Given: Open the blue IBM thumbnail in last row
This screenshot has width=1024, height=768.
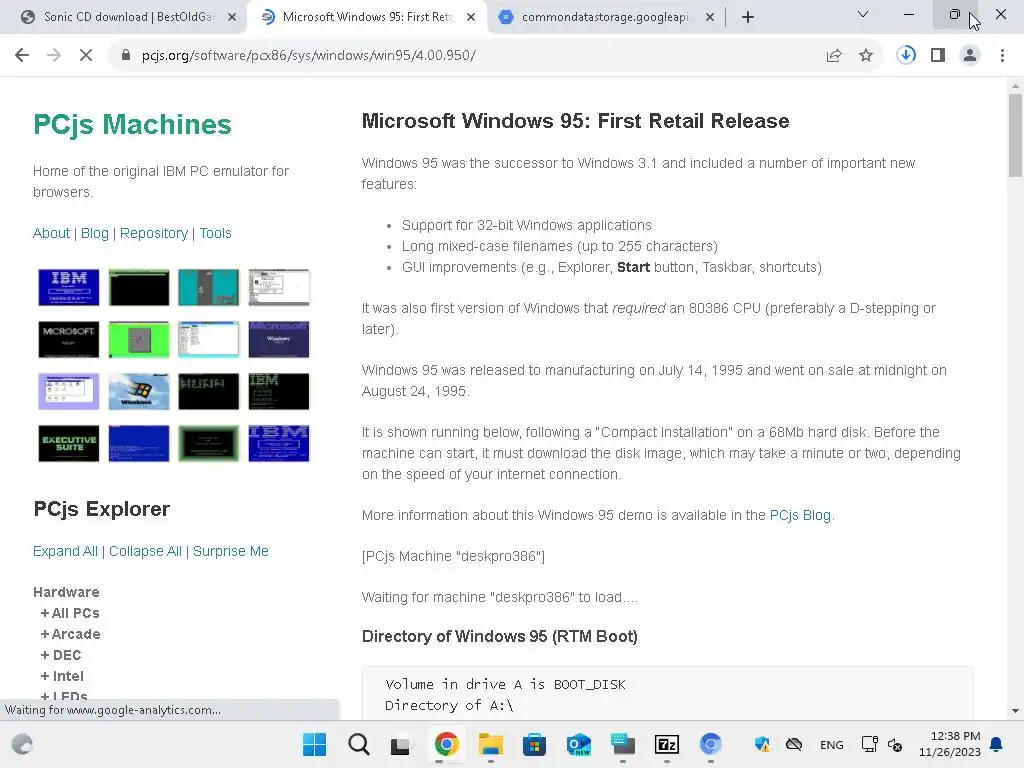Looking at the screenshot, I should pyautogui.click(x=279, y=443).
